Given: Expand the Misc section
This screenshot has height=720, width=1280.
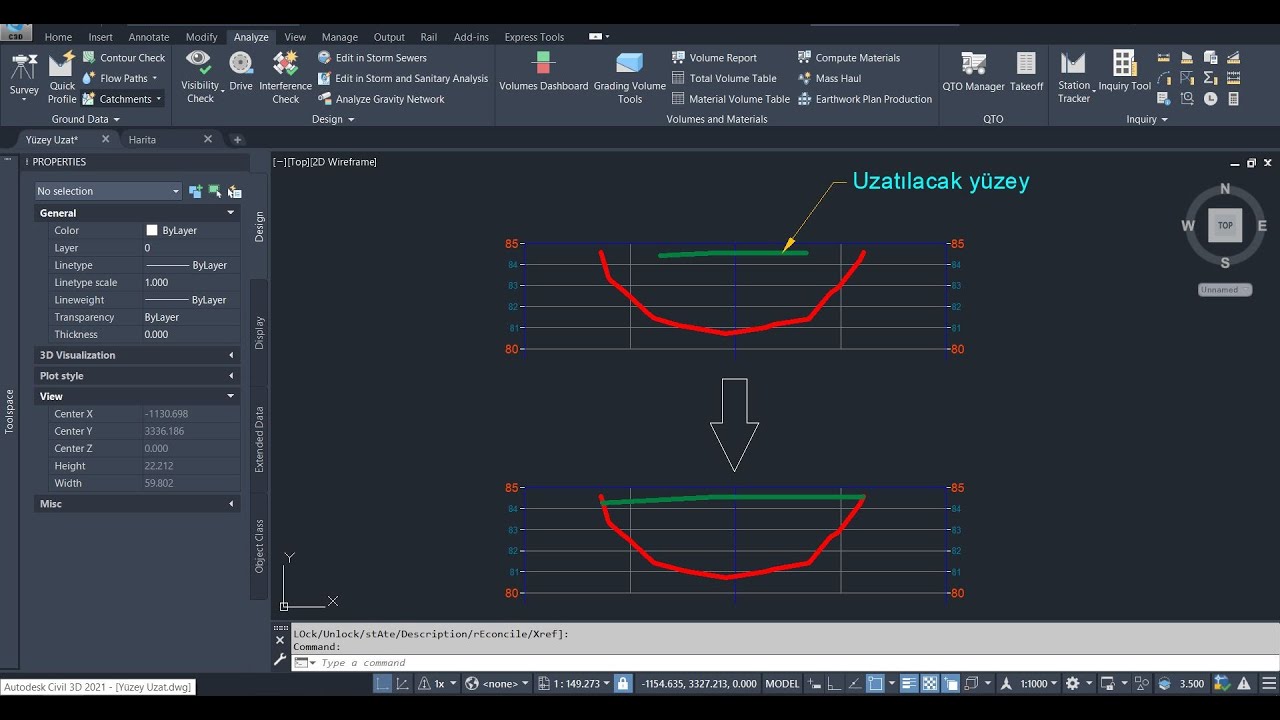Looking at the screenshot, I should 231,504.
